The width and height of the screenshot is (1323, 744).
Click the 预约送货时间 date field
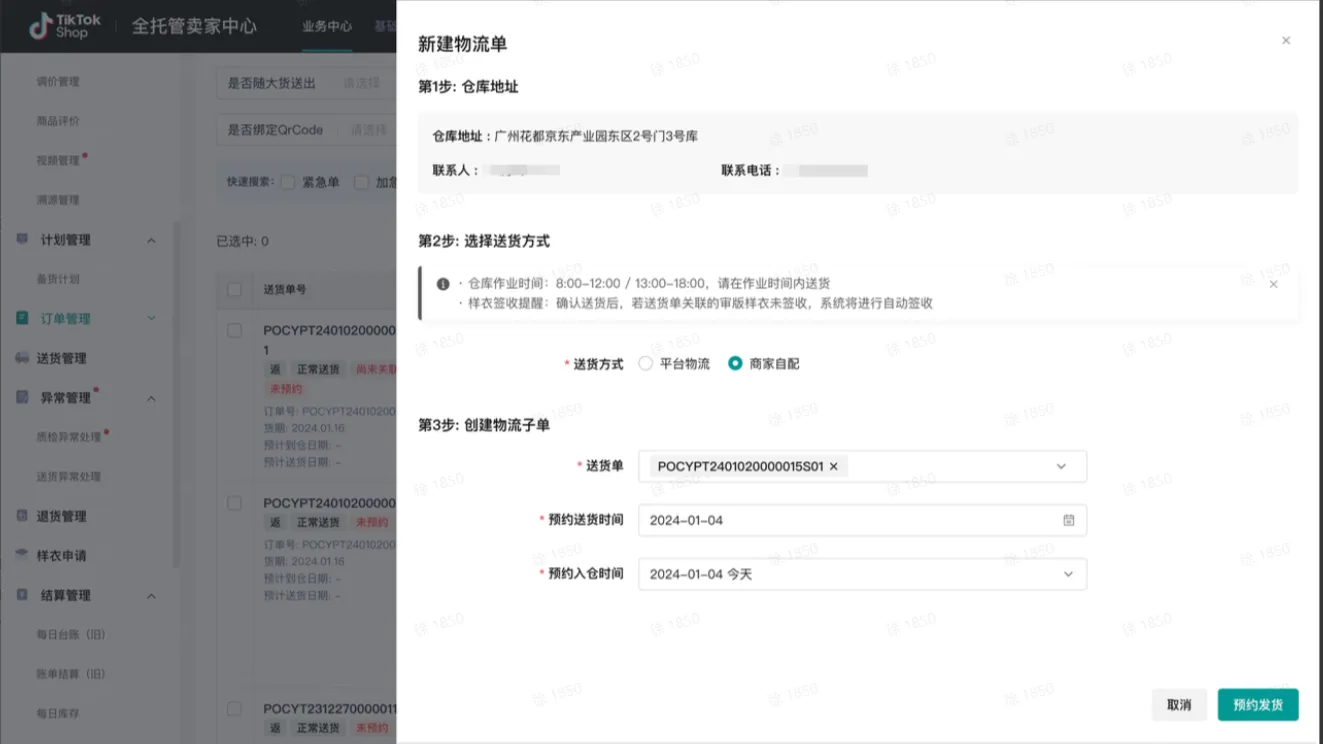coord(862,520)
